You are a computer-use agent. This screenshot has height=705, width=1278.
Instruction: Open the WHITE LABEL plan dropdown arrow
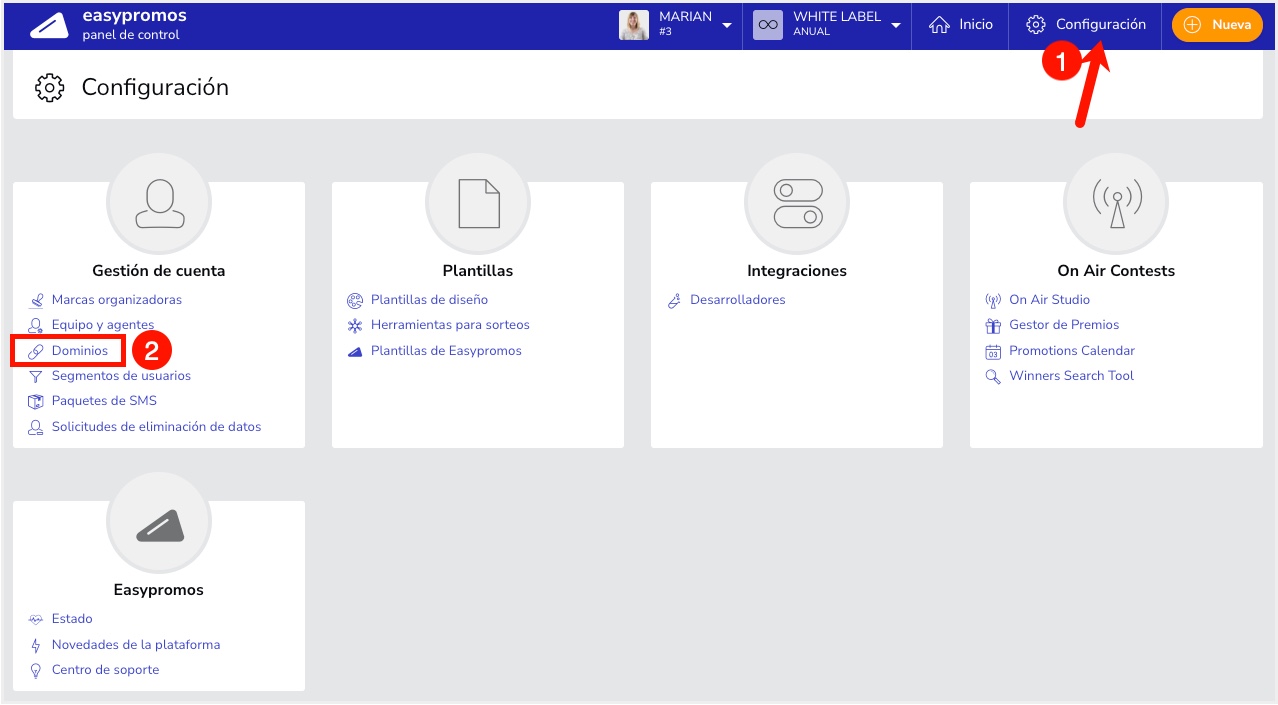(896, 26)
